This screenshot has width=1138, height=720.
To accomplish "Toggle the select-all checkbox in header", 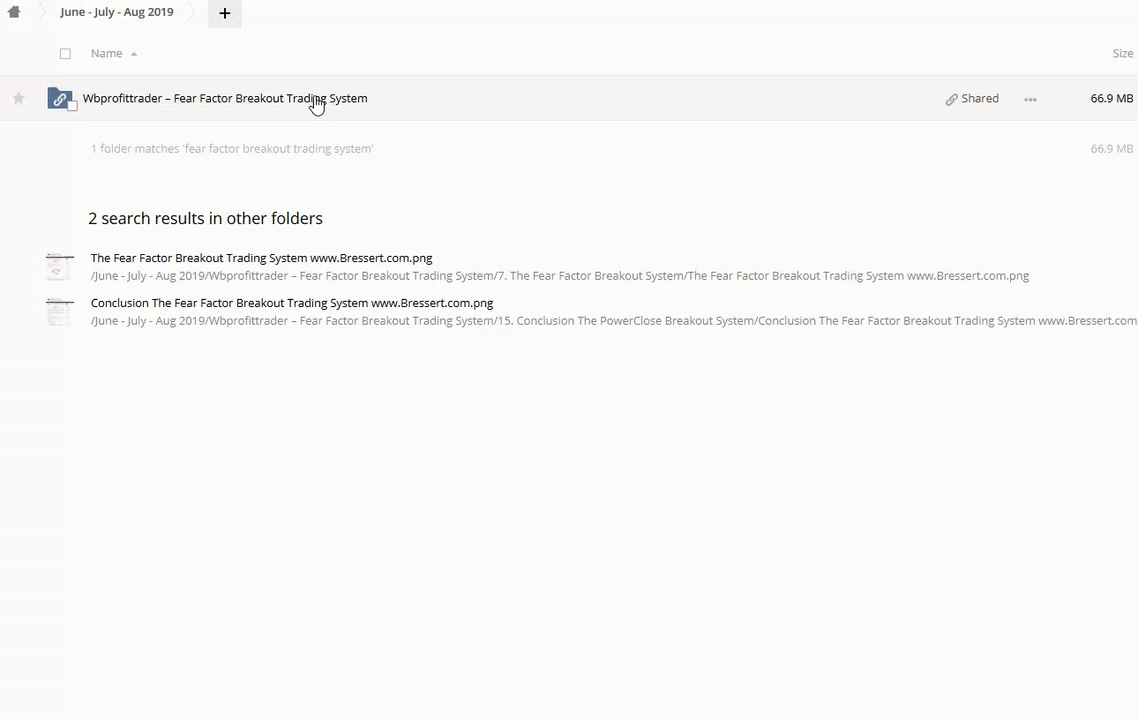I will click(x=65, y=54).
